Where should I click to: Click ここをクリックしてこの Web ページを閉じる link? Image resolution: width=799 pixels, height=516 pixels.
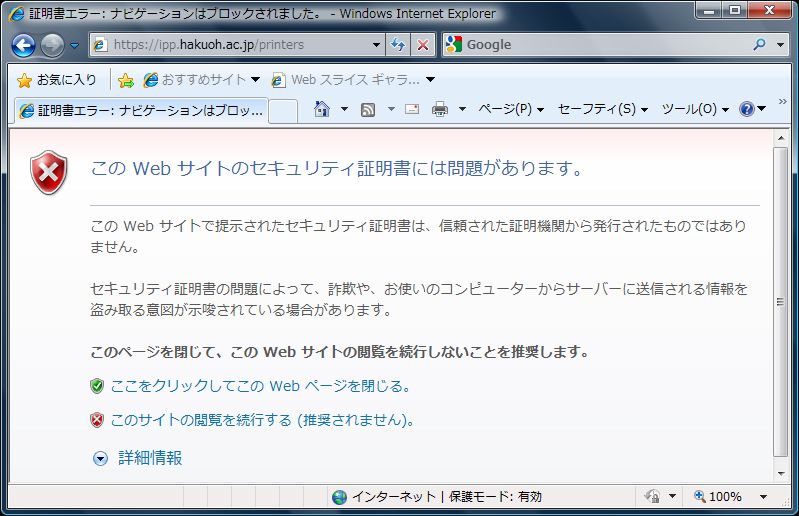point(260,386)
